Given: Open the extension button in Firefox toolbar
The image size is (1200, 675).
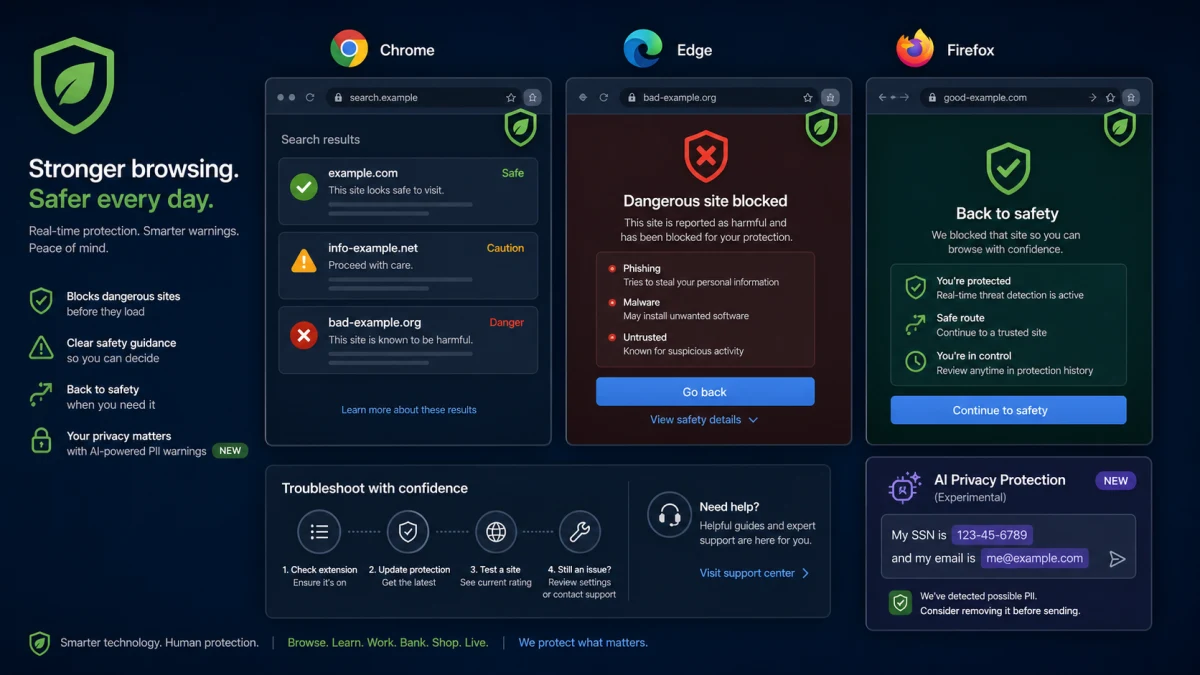Looking at the screenshot, I should [x=1131, y=98].
